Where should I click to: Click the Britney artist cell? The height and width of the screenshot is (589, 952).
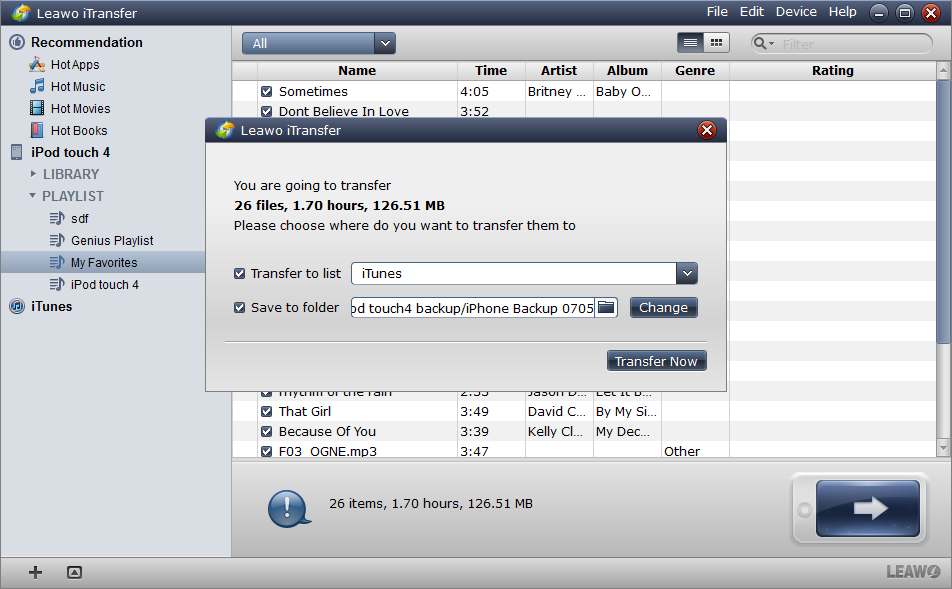pyautogui.click(x=557, y=92)
